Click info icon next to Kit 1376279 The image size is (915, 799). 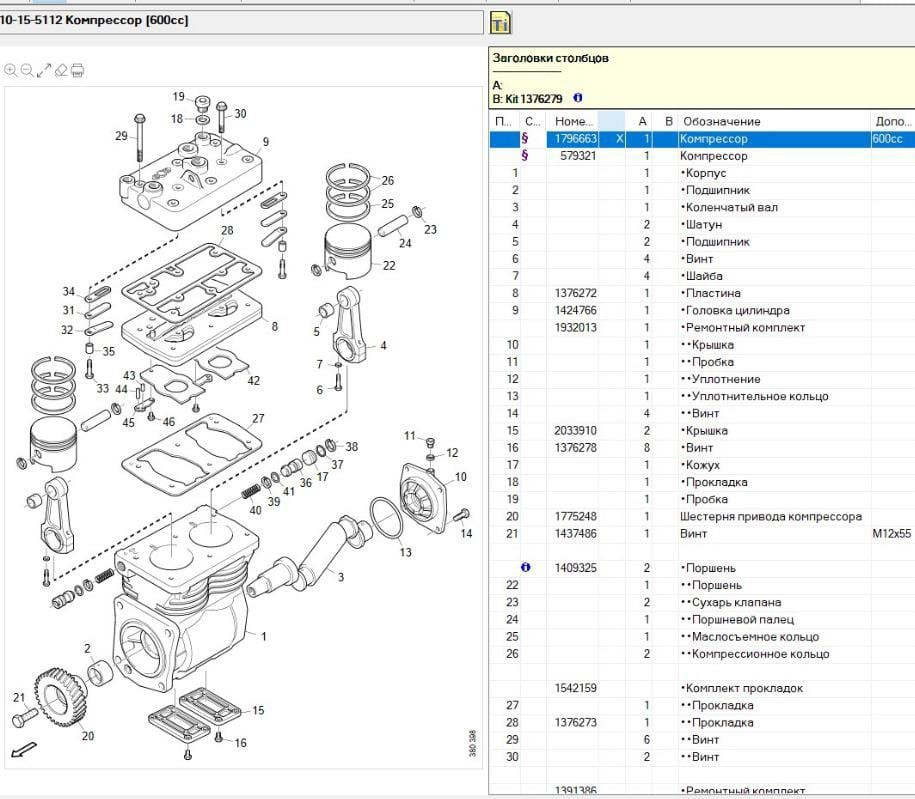[x=578, y=99]
